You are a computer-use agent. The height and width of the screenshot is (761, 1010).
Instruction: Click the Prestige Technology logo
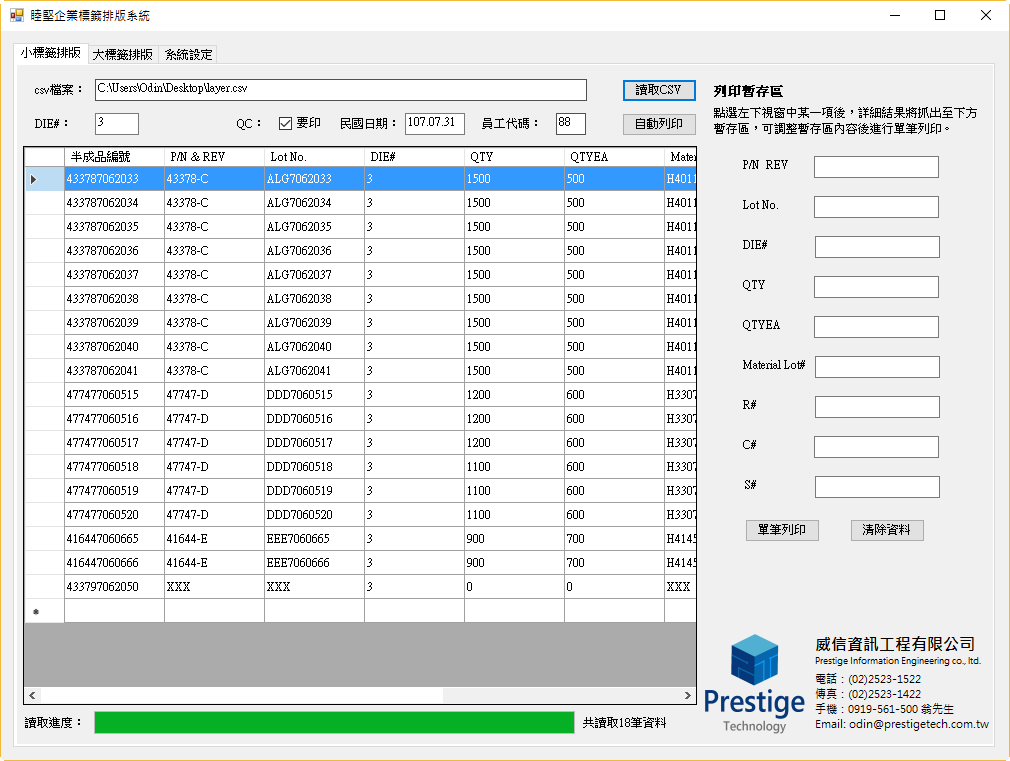754,684
